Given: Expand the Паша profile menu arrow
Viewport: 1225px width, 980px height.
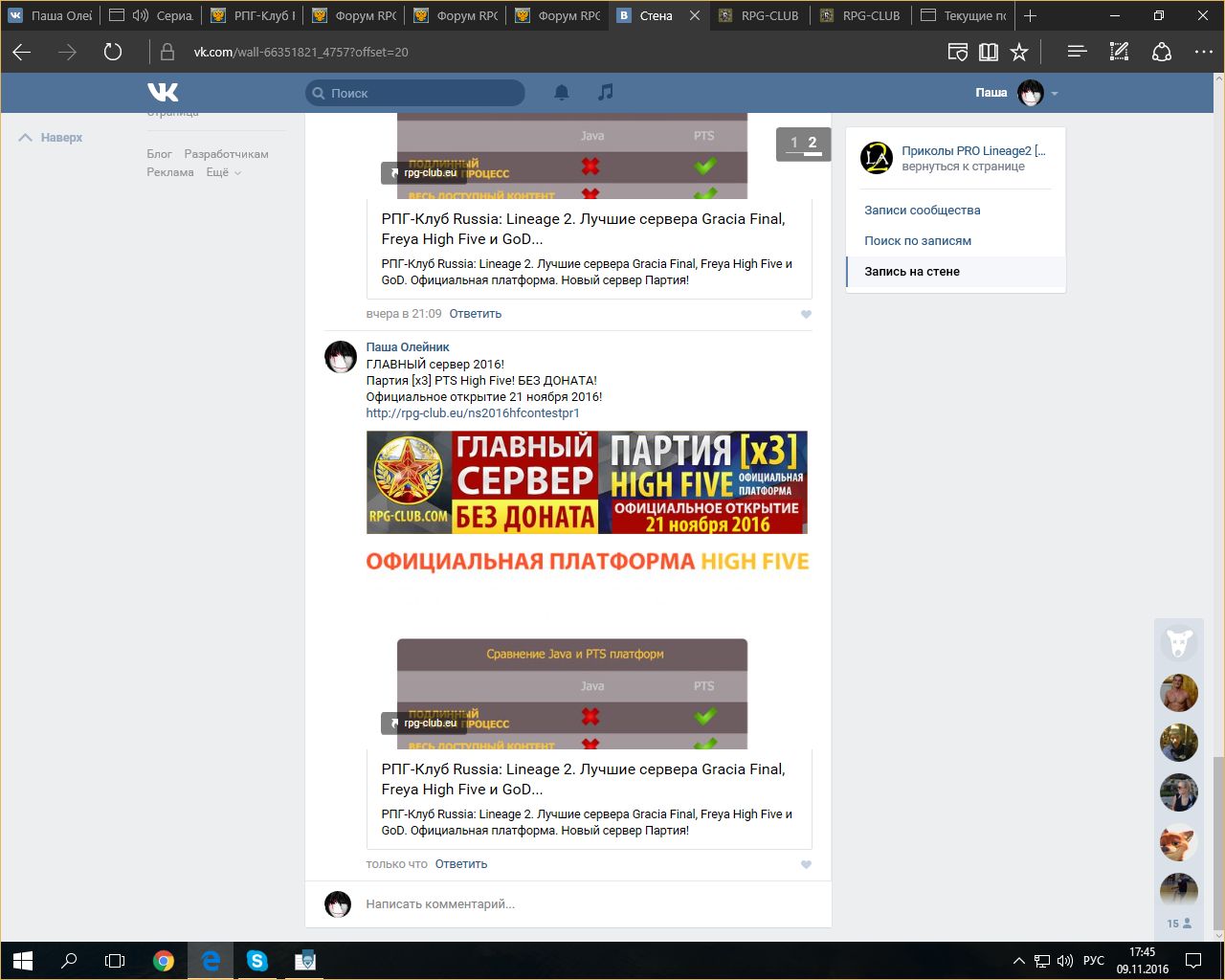Looking at the screenshot, I should pyautogui.click(x=1055, y=94).
